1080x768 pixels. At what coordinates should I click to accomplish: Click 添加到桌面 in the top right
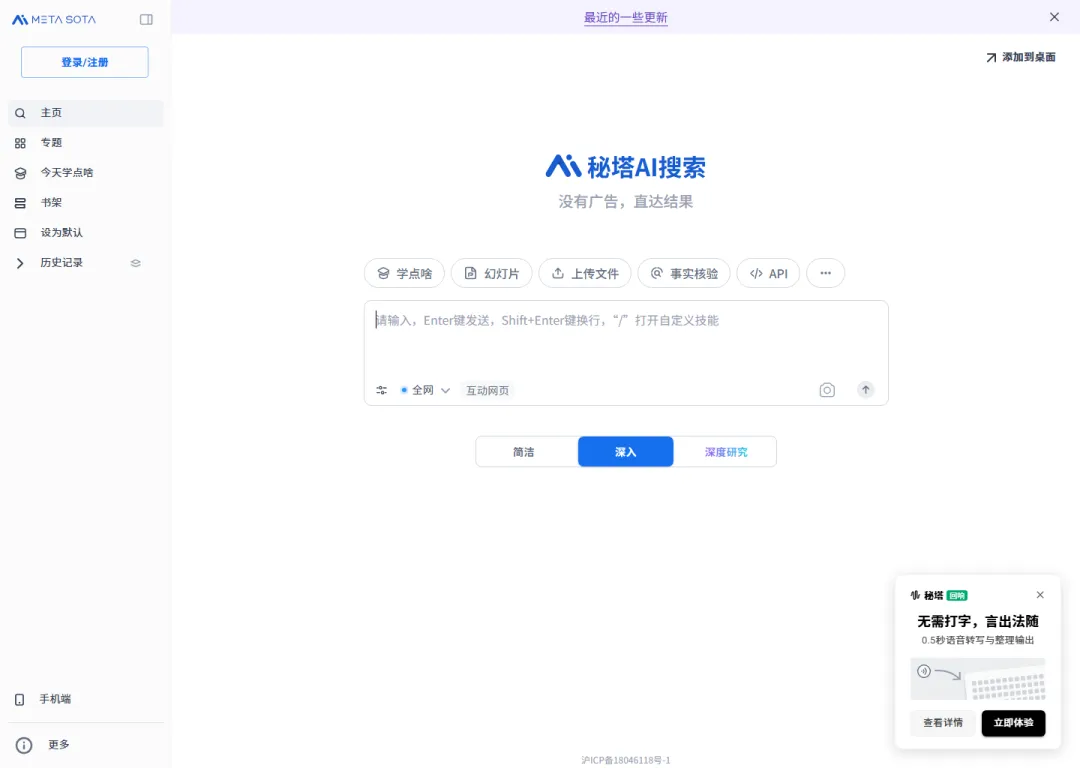(1021, 57)
